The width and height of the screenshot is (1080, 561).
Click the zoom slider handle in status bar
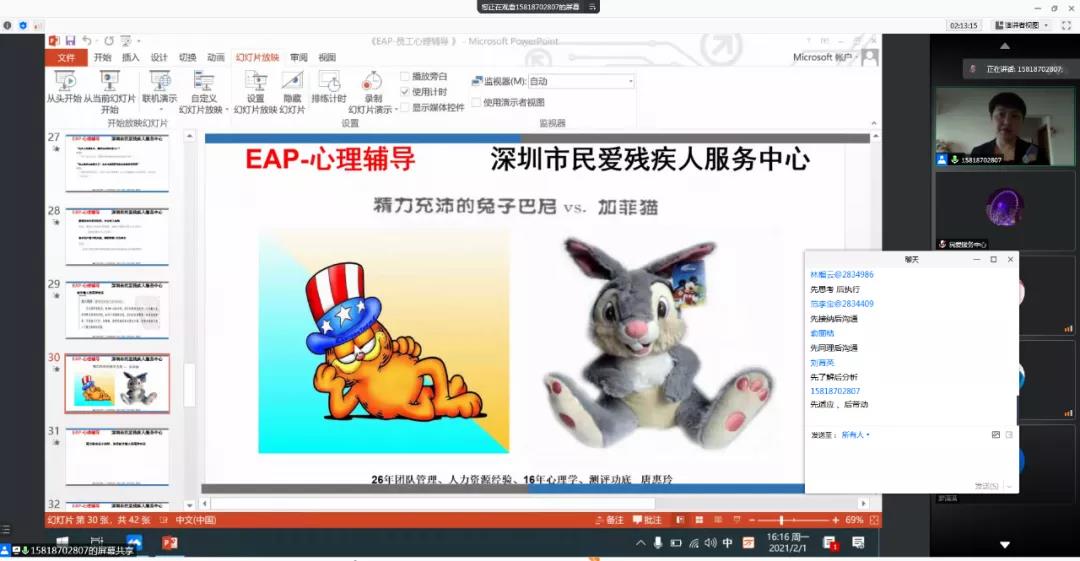780,520
